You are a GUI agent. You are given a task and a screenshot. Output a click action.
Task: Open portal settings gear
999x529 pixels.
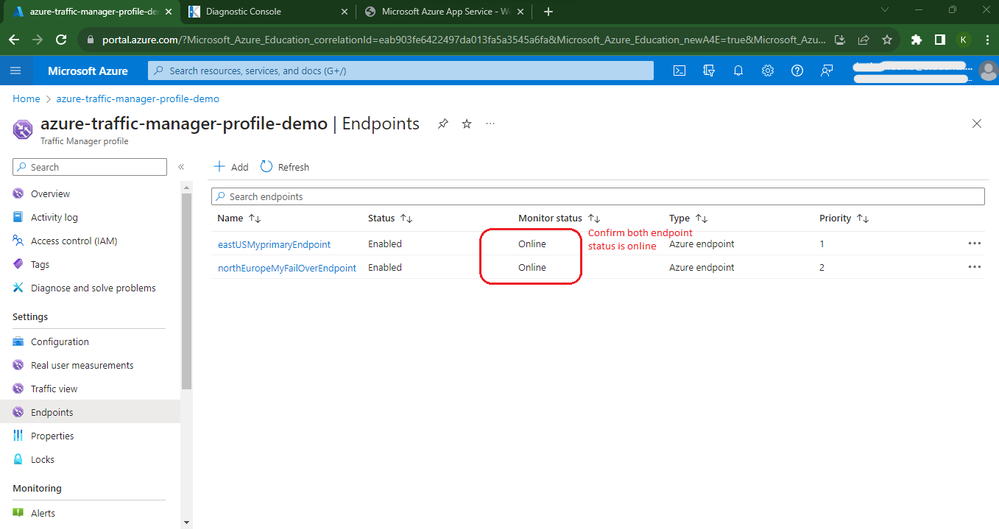[x=768, y=71]
